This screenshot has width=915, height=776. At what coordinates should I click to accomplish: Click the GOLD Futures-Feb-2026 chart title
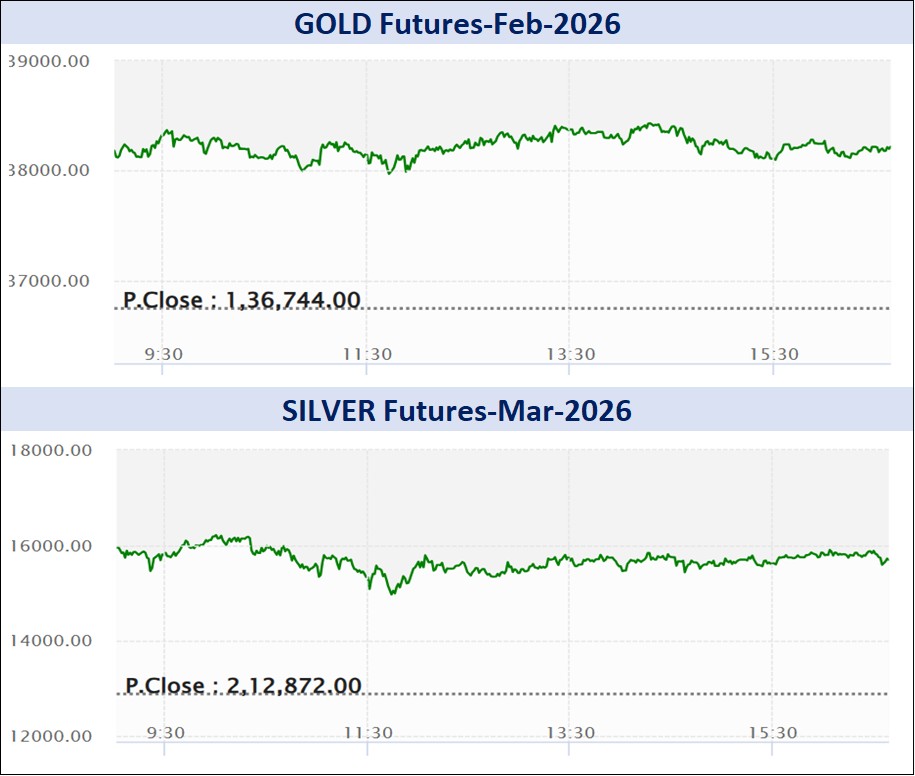[457, 22]
